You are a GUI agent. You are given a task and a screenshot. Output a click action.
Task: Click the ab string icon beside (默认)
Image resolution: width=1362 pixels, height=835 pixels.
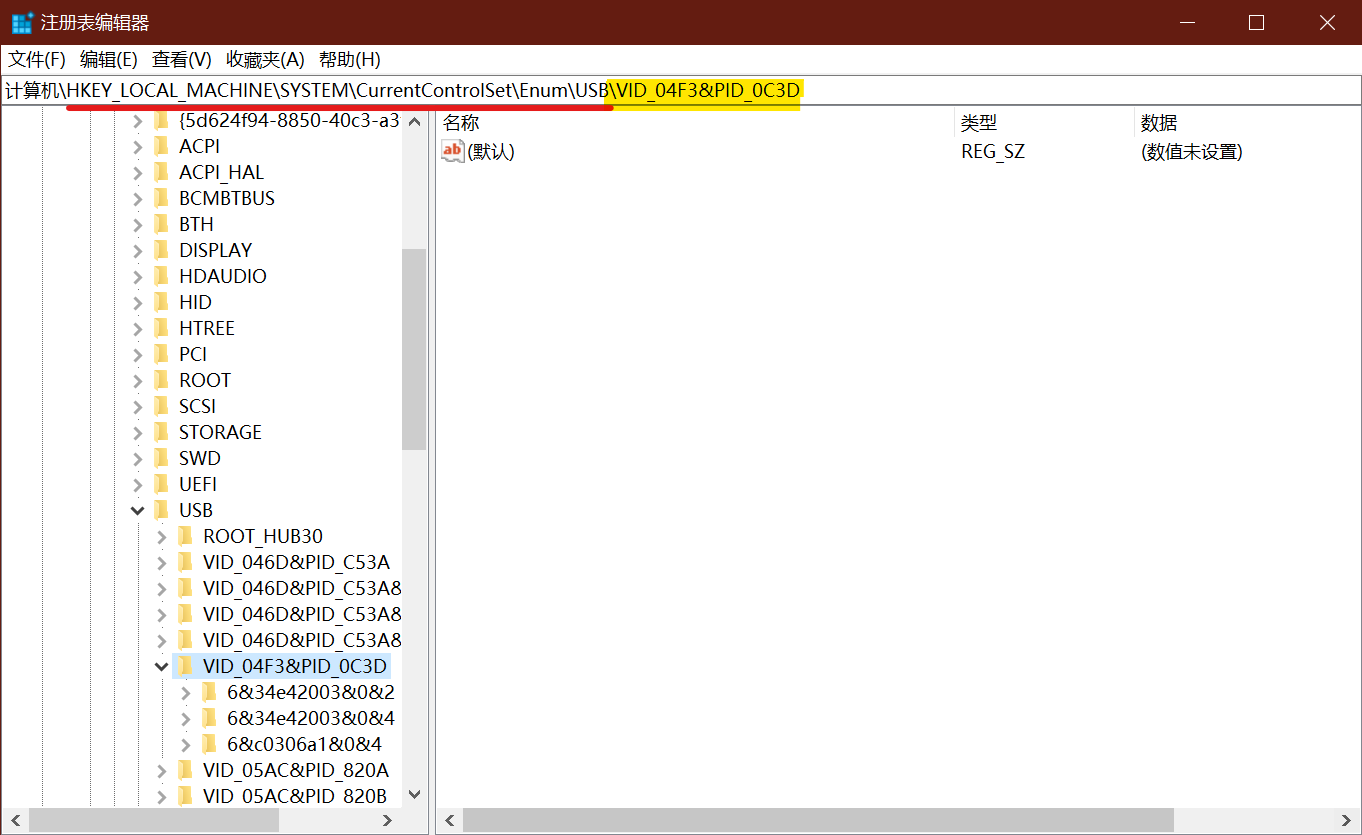453,152
